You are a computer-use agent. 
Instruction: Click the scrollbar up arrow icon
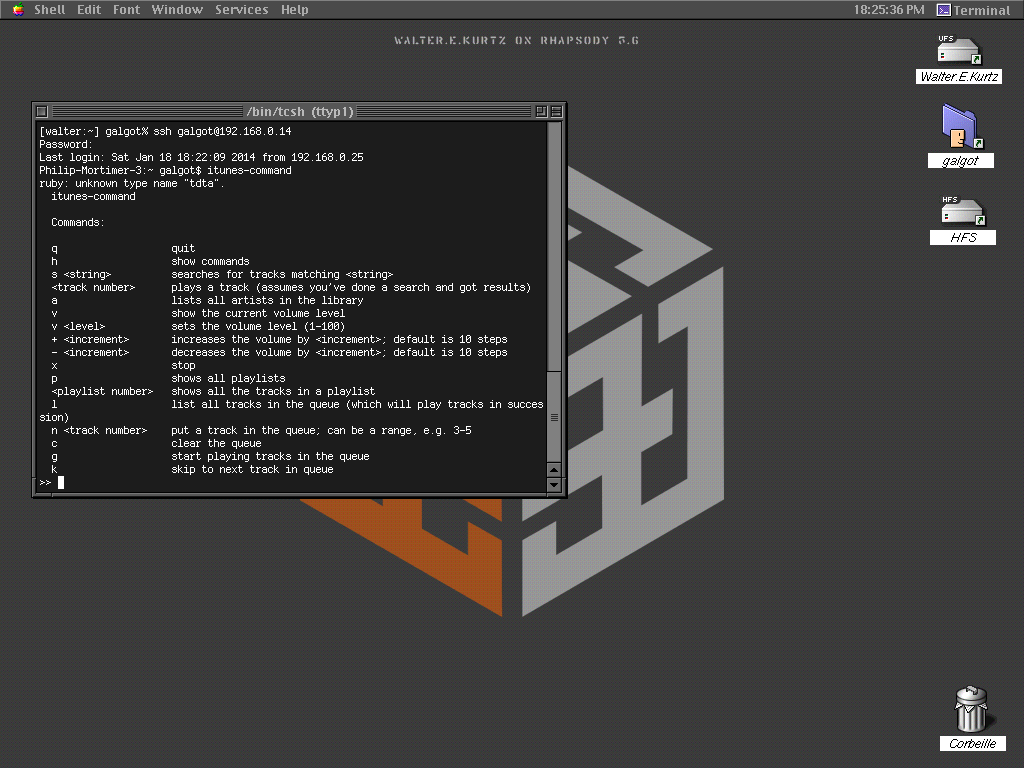(x=555, y=469)
